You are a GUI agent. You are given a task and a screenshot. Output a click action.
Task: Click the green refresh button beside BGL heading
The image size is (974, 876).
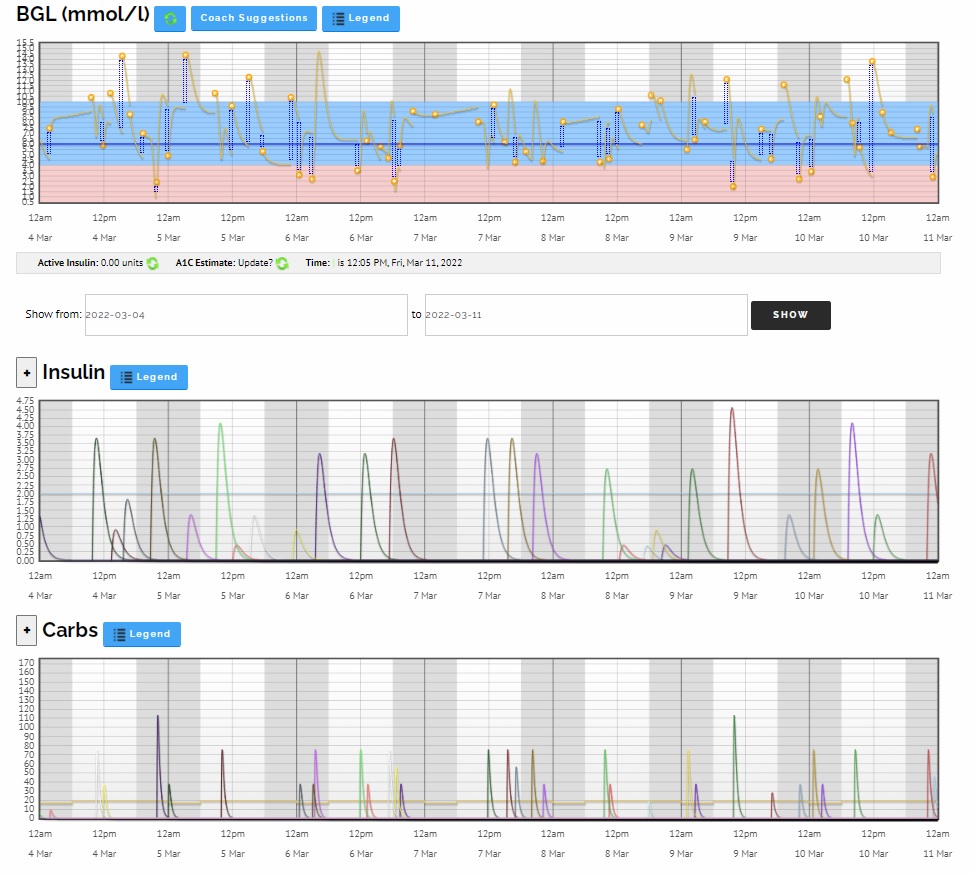coord(170,19)
